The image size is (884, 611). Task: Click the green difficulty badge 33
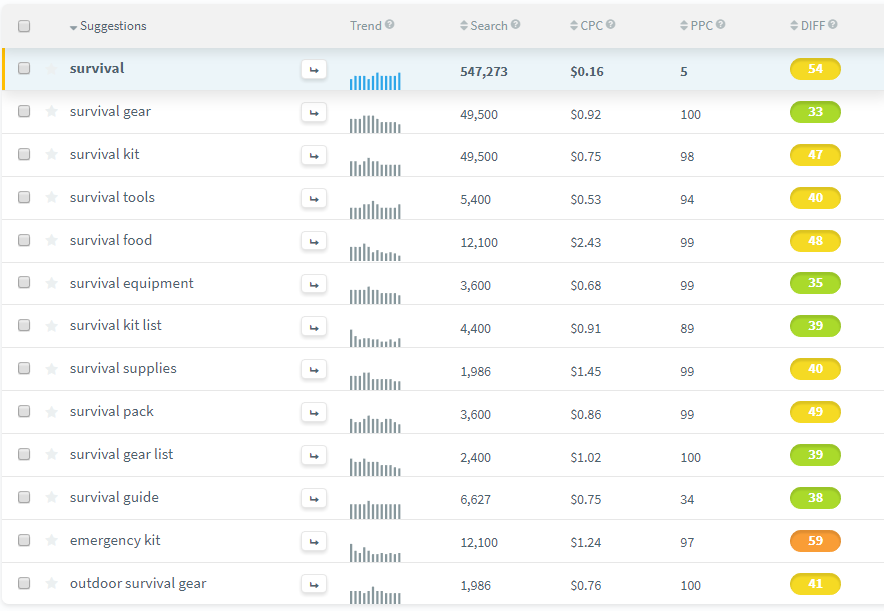[x=815, y=112]
